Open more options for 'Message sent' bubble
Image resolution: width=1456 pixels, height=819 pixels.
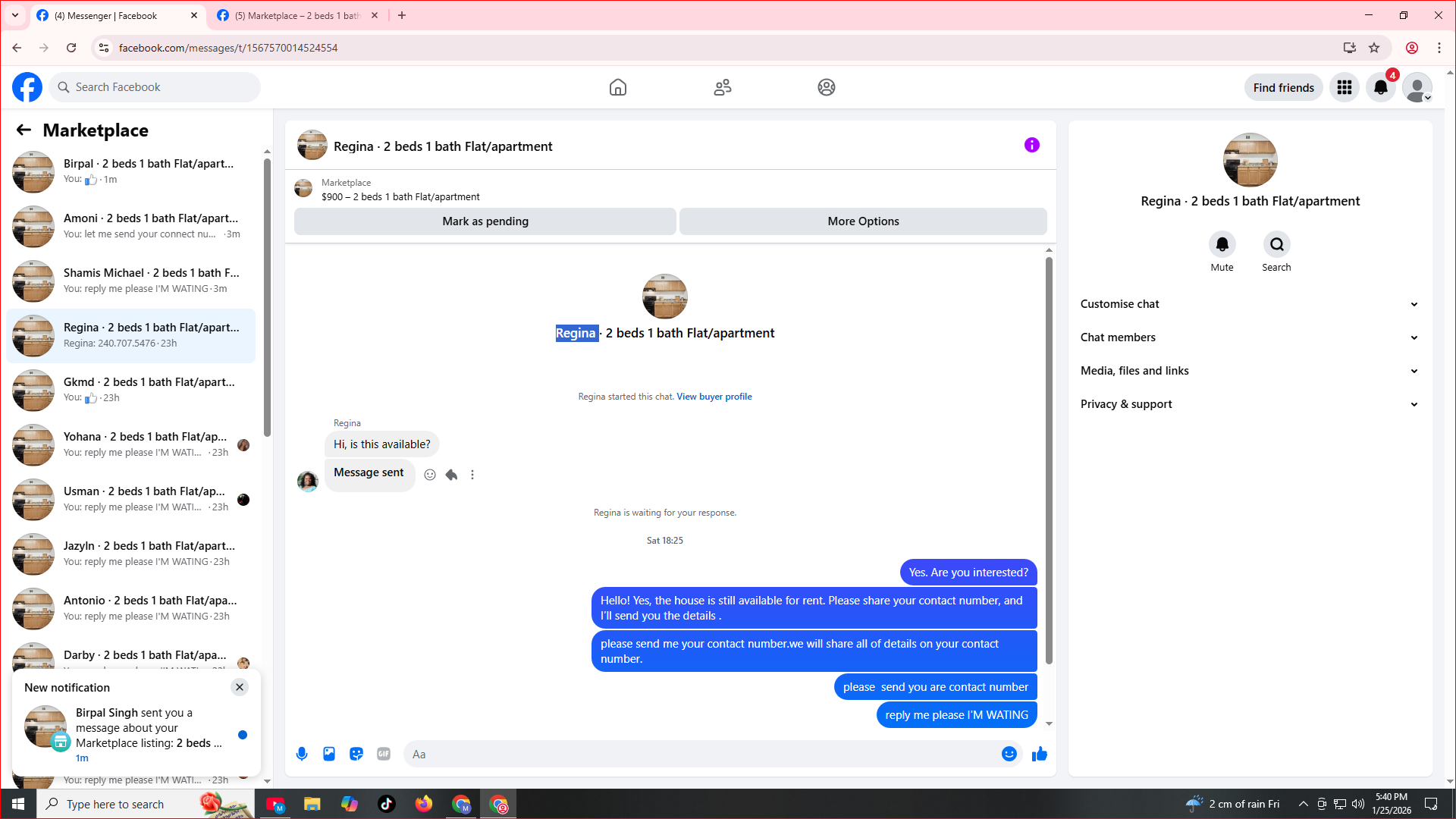pos(472,475)
